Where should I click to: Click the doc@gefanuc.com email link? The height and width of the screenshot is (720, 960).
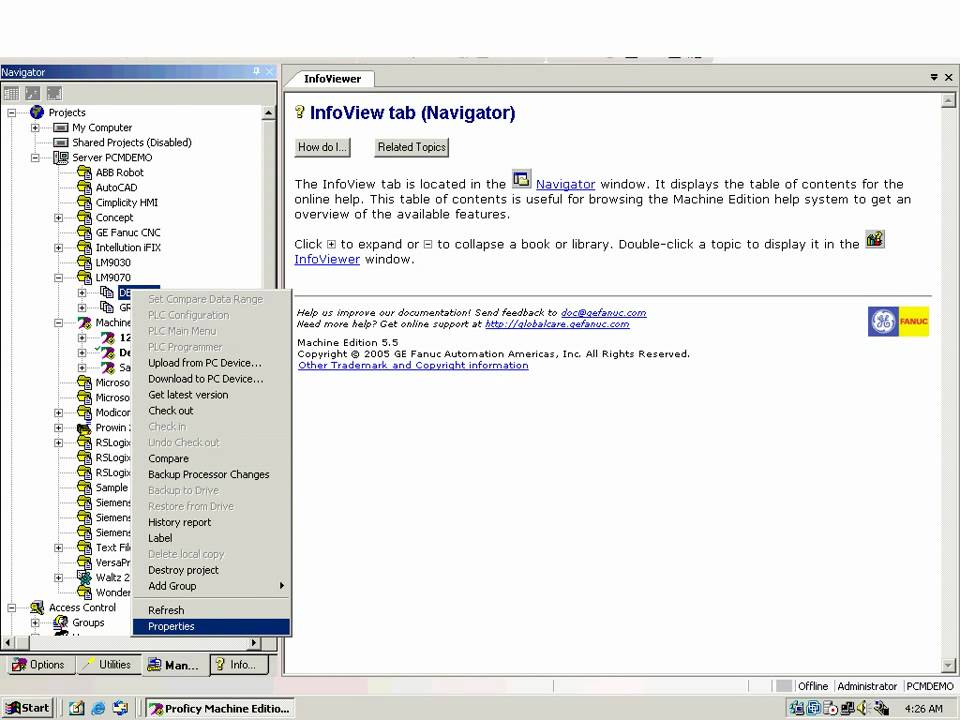coord(604,312)
